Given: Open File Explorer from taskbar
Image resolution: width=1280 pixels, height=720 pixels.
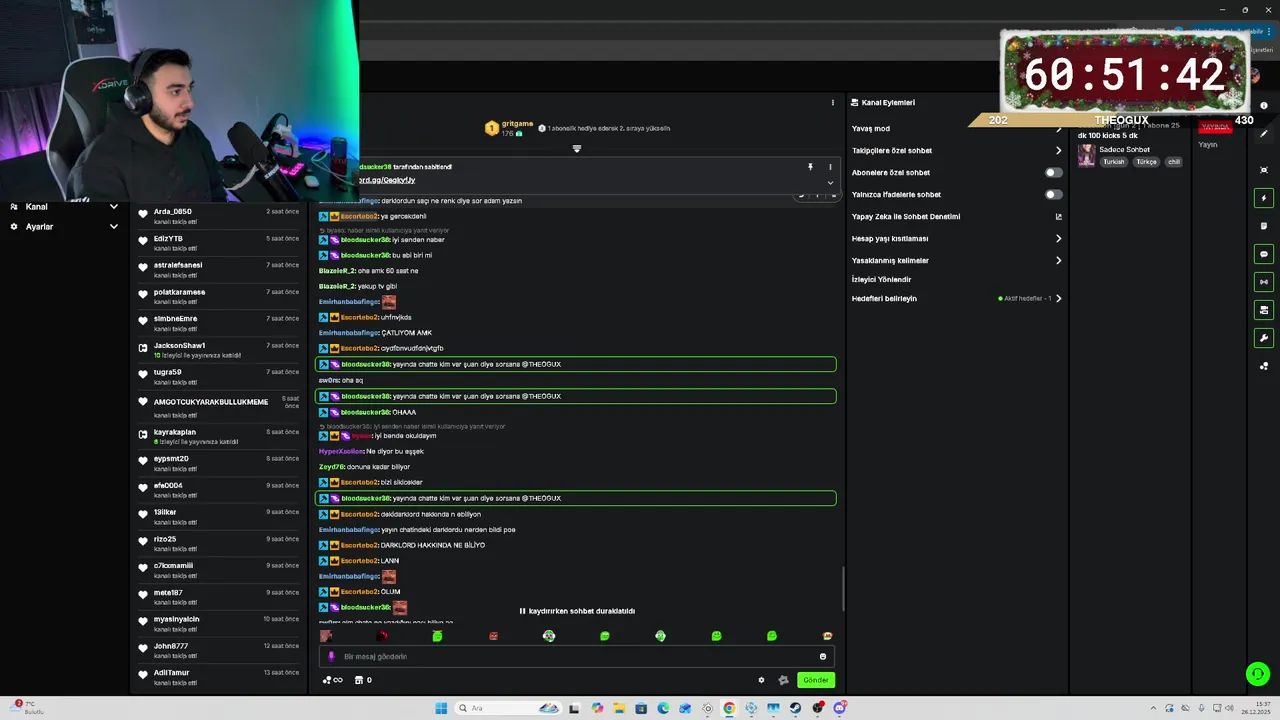Looking at the screenshot, I should 619,708.
